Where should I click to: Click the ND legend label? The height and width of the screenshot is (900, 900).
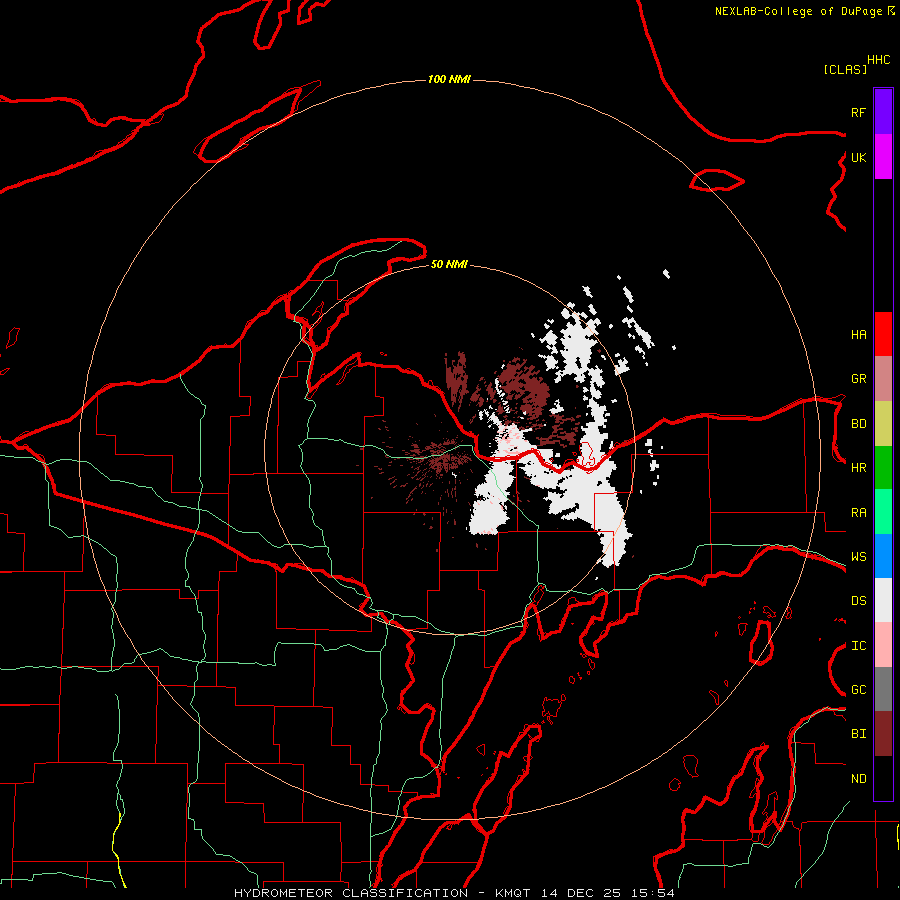[859, 779]
